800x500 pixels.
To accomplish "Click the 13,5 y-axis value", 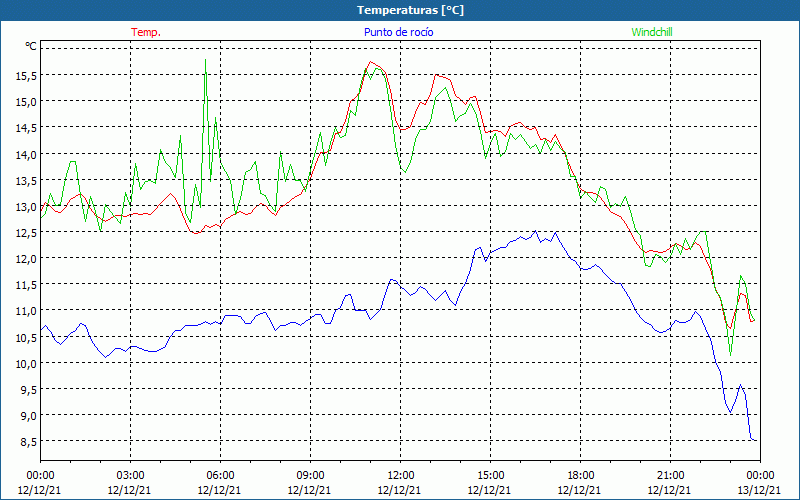I will pyautogui.click(x=26, y=181).
